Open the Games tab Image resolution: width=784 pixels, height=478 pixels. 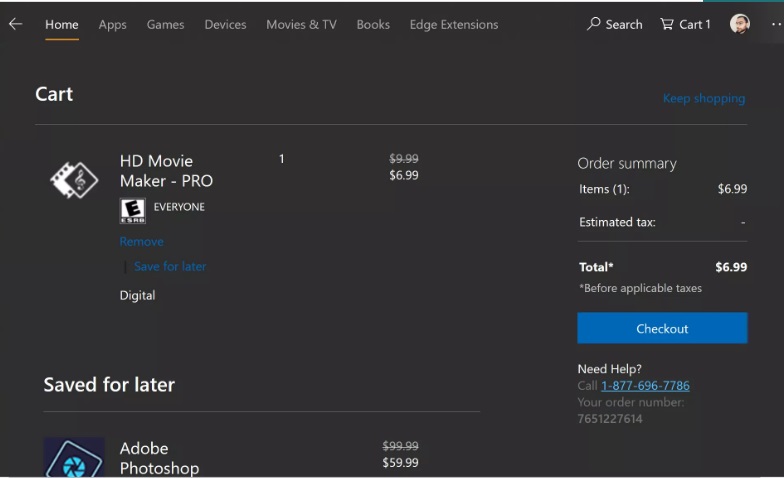coord(165,24)
